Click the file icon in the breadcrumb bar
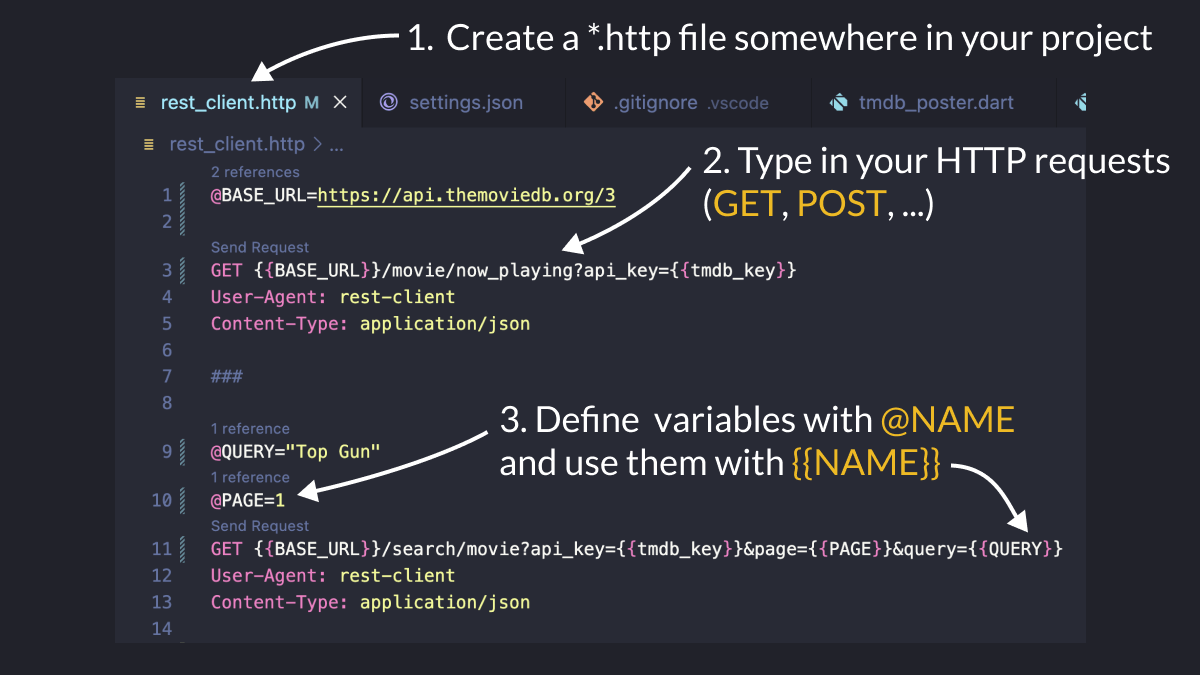 click(148, 143)
